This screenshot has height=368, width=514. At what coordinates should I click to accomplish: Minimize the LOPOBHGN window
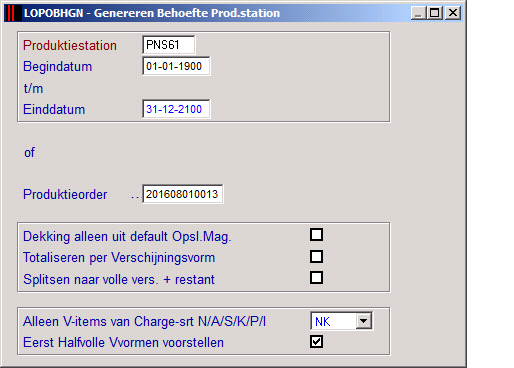pyautogui.click(x=418, y=13)
